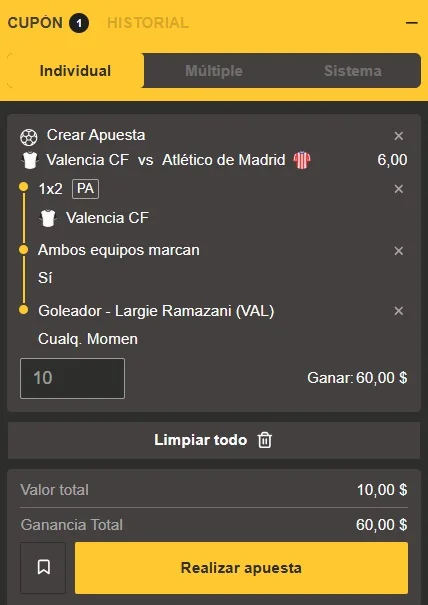Click the Limpiar todo button
428x605 pixels.
(214, 440)
